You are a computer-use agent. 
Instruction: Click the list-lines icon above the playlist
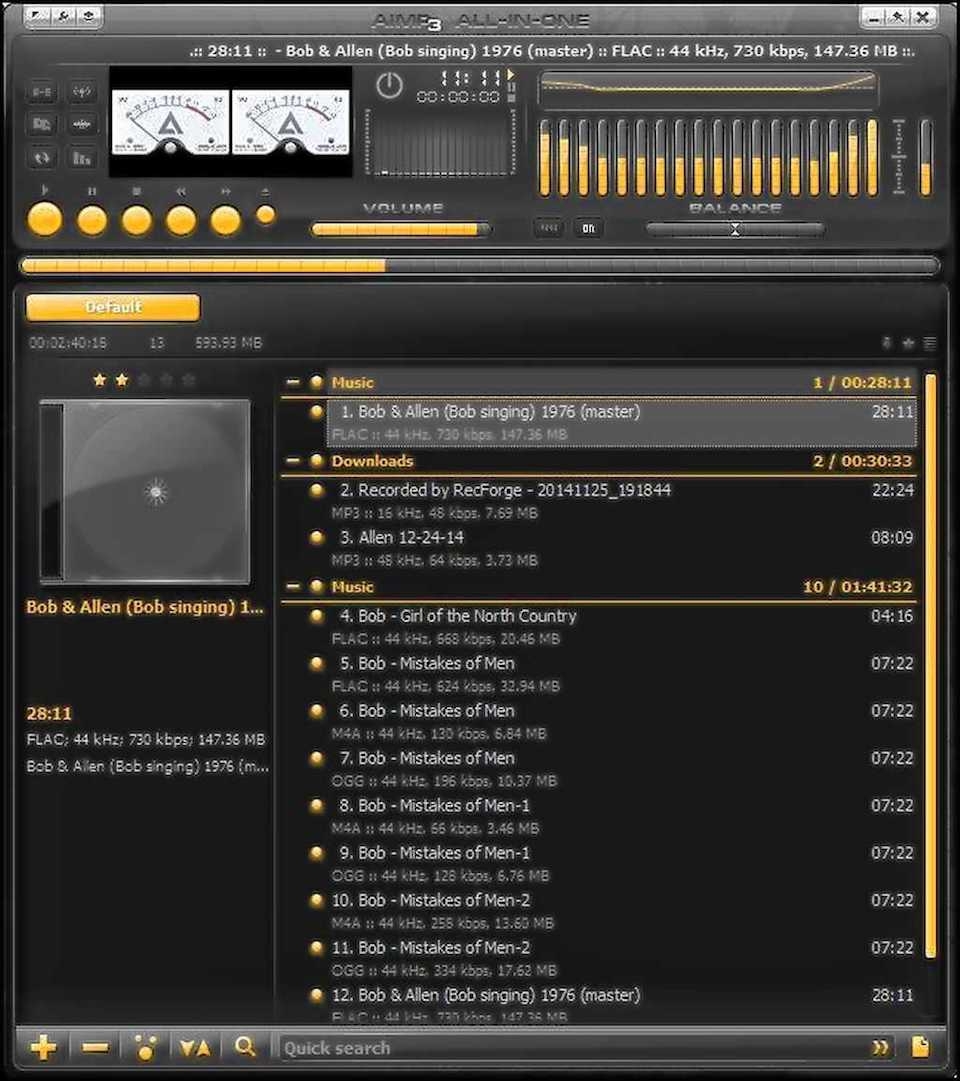pyautogui.click(x=930, y=343)
